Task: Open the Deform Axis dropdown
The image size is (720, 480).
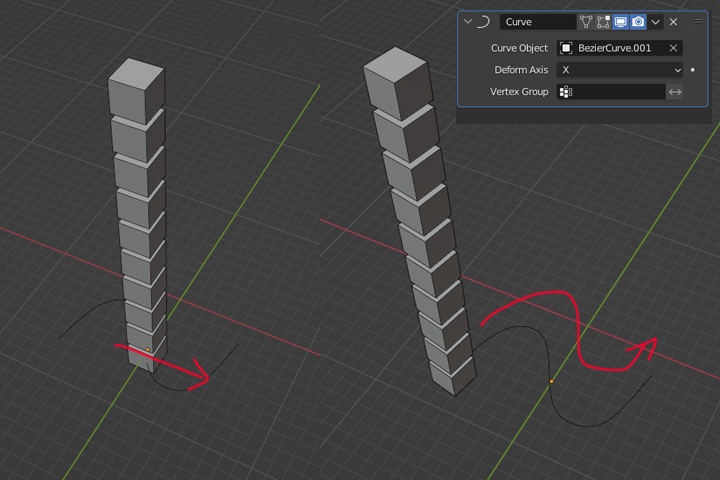Action: [619, 70]
